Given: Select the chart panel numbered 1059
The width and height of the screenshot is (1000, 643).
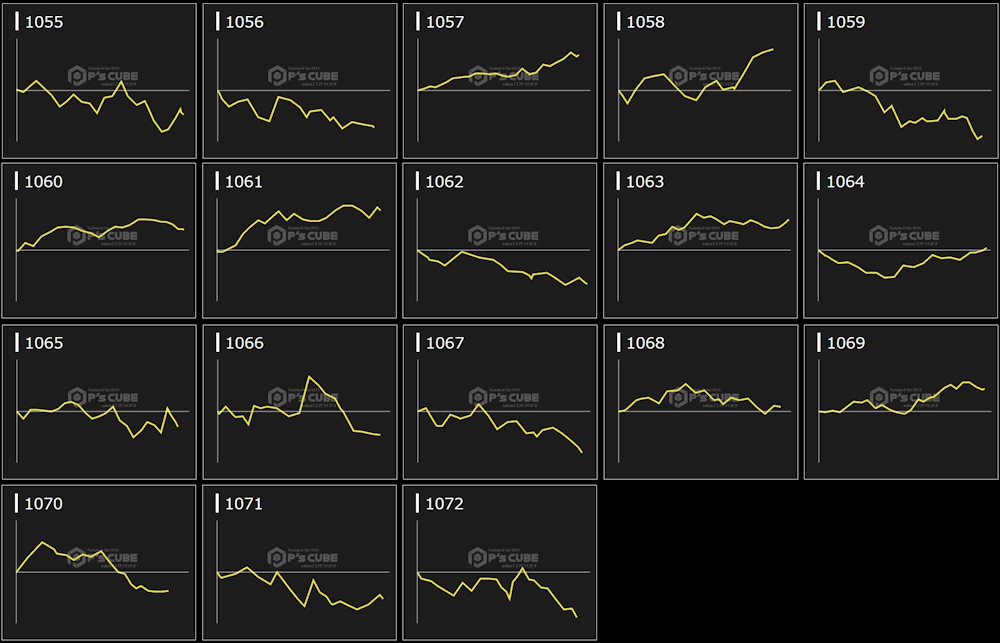Looking at the screenshot, I should pos(901,81).
